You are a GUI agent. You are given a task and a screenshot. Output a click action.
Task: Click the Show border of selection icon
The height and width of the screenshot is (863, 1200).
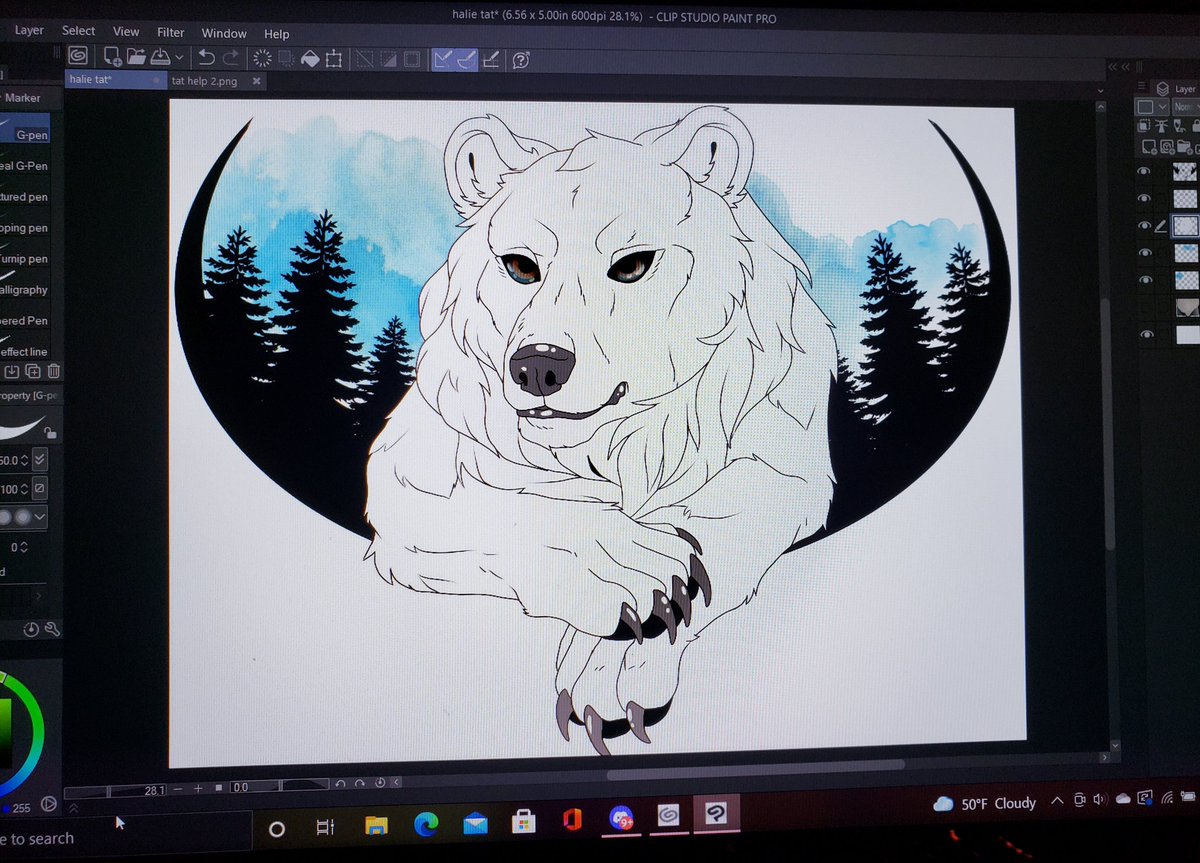(x=412, y=58)
